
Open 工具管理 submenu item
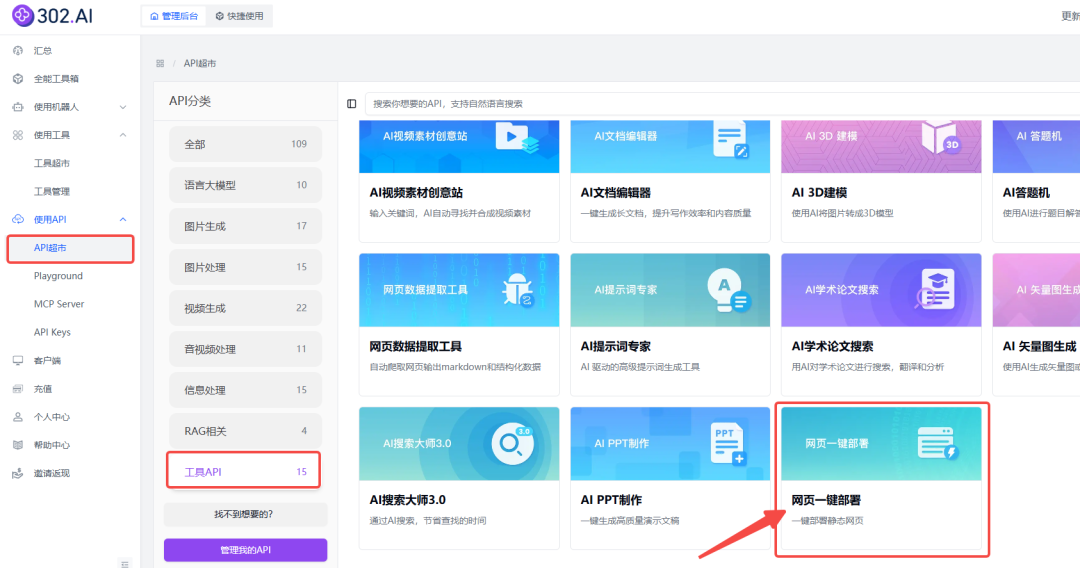[52, 191]
